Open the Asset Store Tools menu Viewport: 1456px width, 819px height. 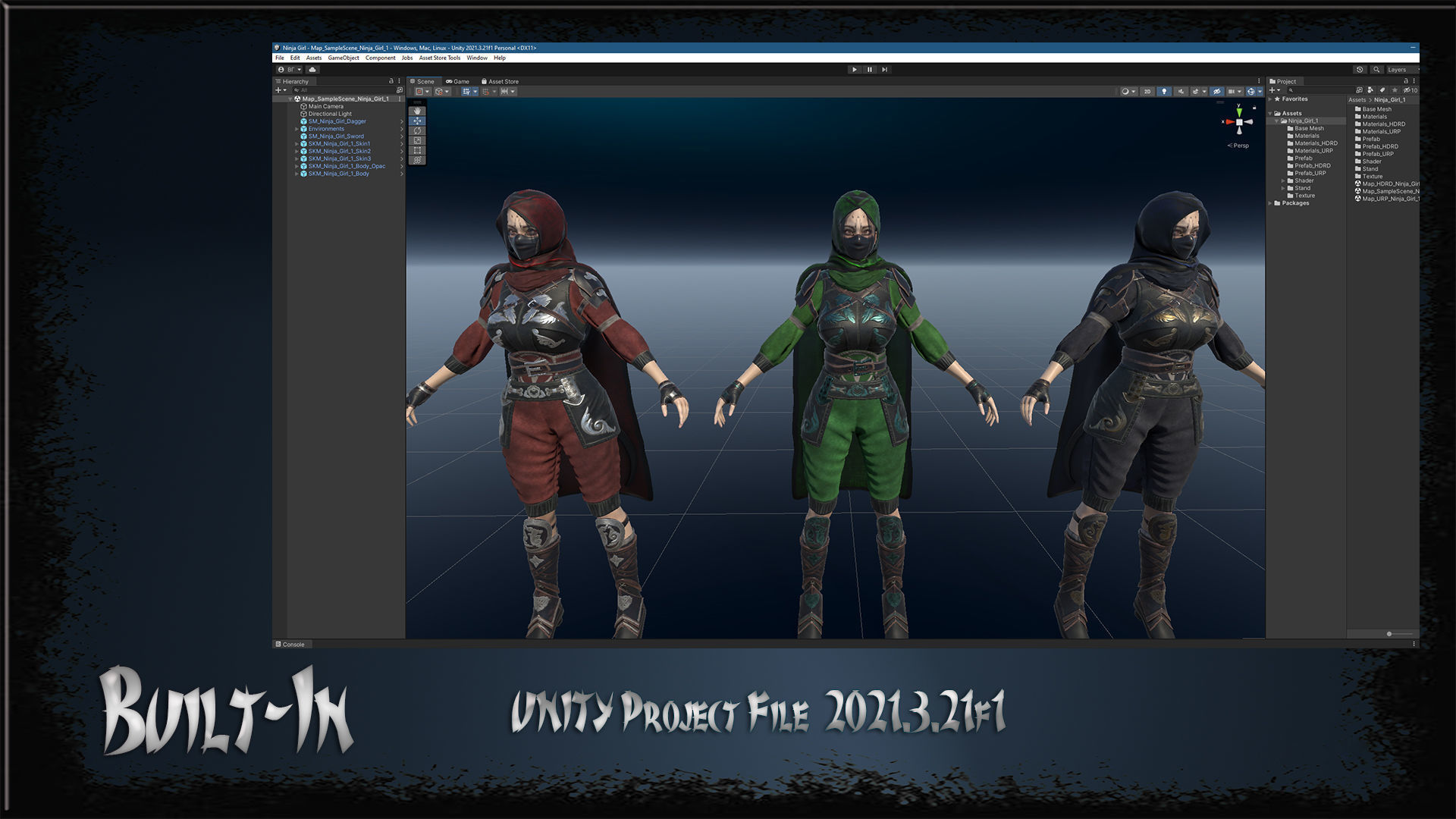coord(440,58)
